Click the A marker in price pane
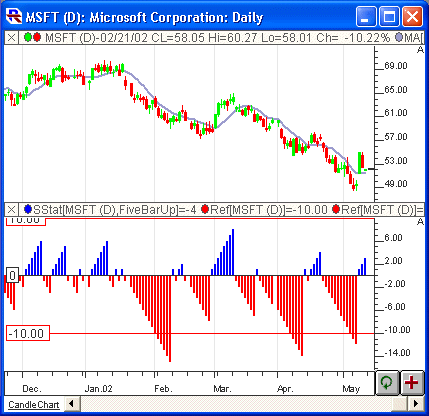Image resolution: width=429 pixels, height=416 pixels. click(x=420, y=50)
